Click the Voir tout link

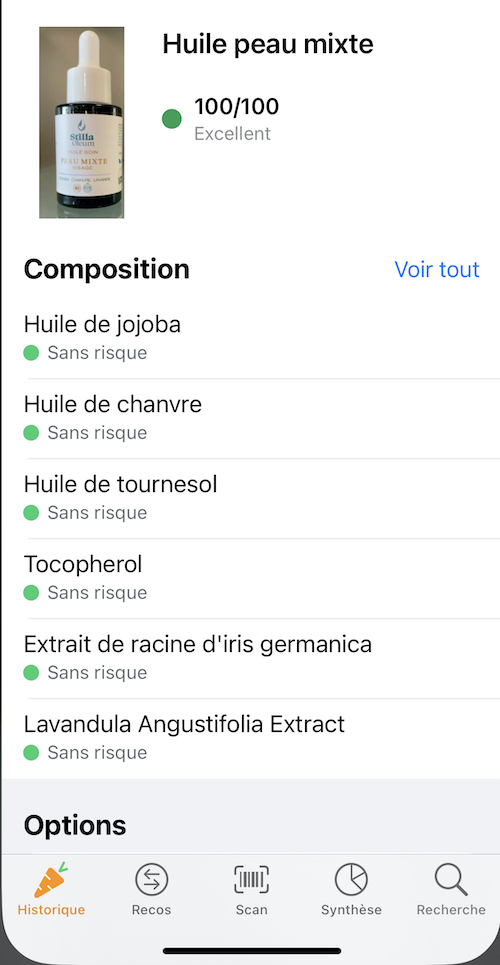pyautogui.click(x=437, y=270)
